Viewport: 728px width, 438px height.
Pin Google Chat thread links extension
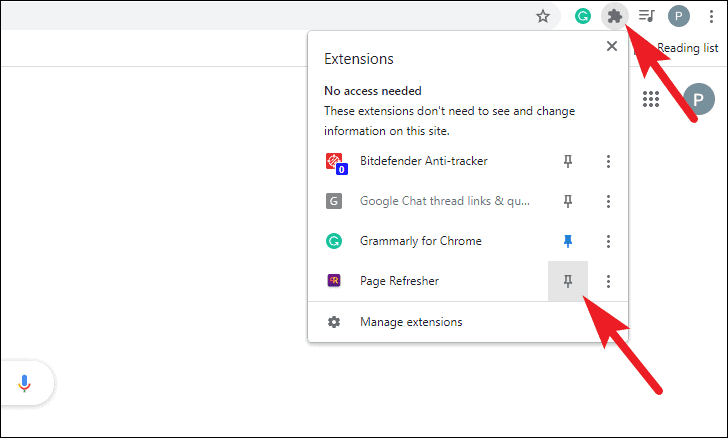tap(567, 201)
